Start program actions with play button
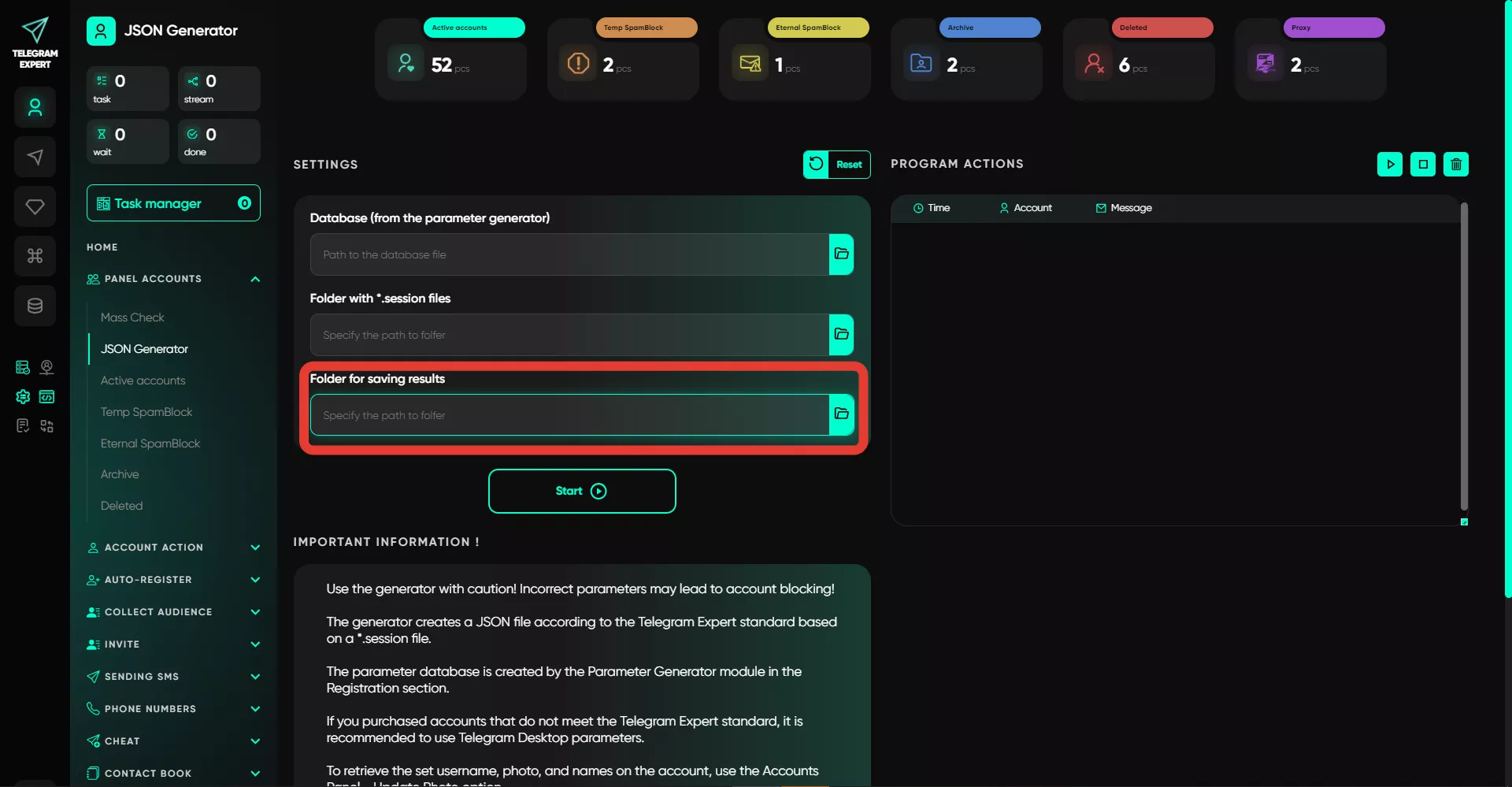1512x787 pixels. tap(1390, 165)
